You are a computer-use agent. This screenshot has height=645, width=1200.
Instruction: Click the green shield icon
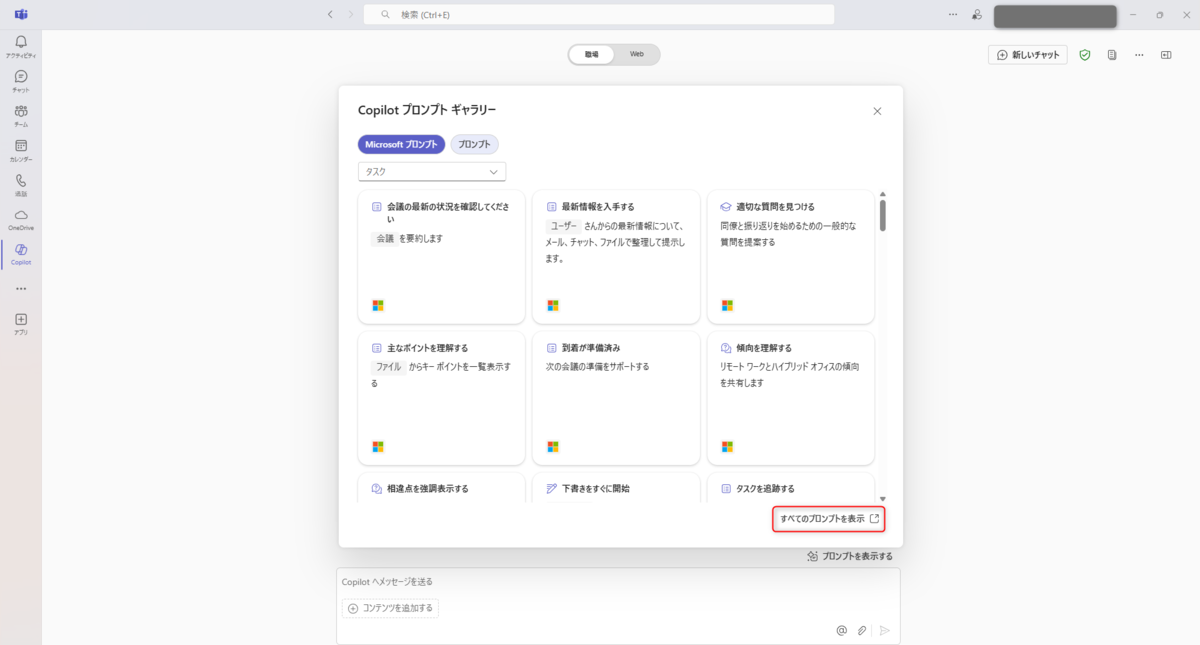1084,55
